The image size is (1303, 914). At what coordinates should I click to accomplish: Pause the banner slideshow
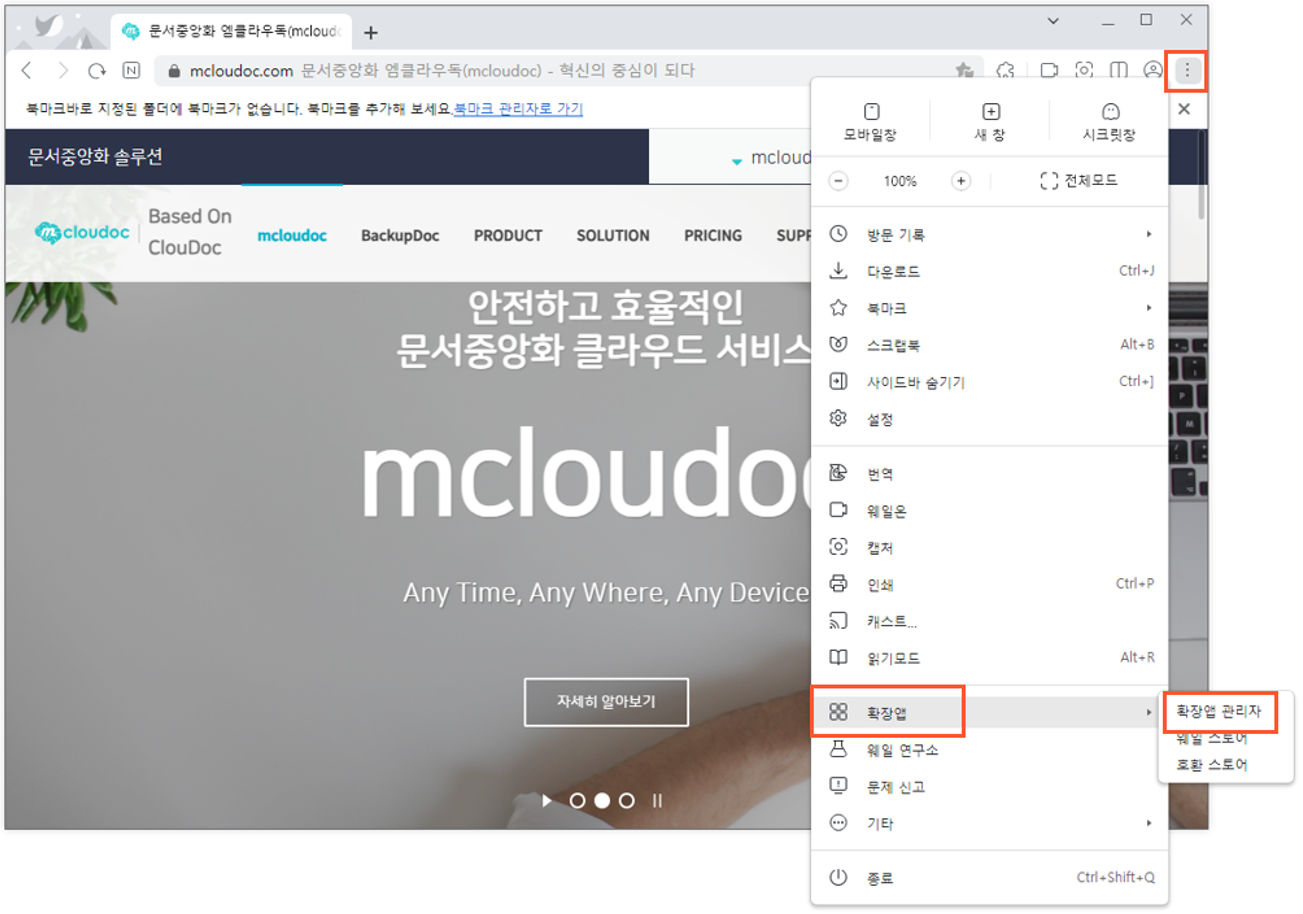click(x=657, y=800)
